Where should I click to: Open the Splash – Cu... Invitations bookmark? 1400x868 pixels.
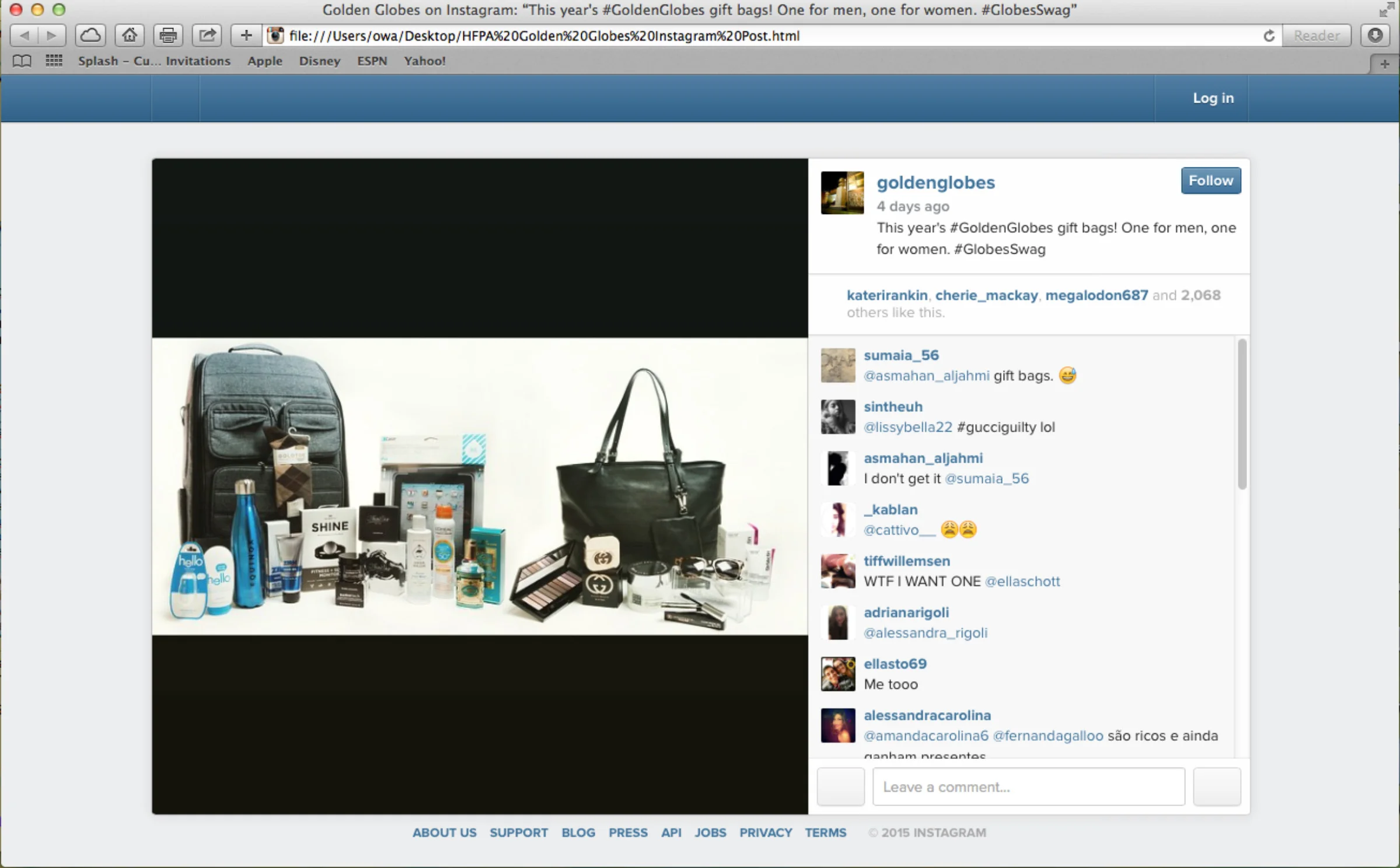click(x=154, y=61)
